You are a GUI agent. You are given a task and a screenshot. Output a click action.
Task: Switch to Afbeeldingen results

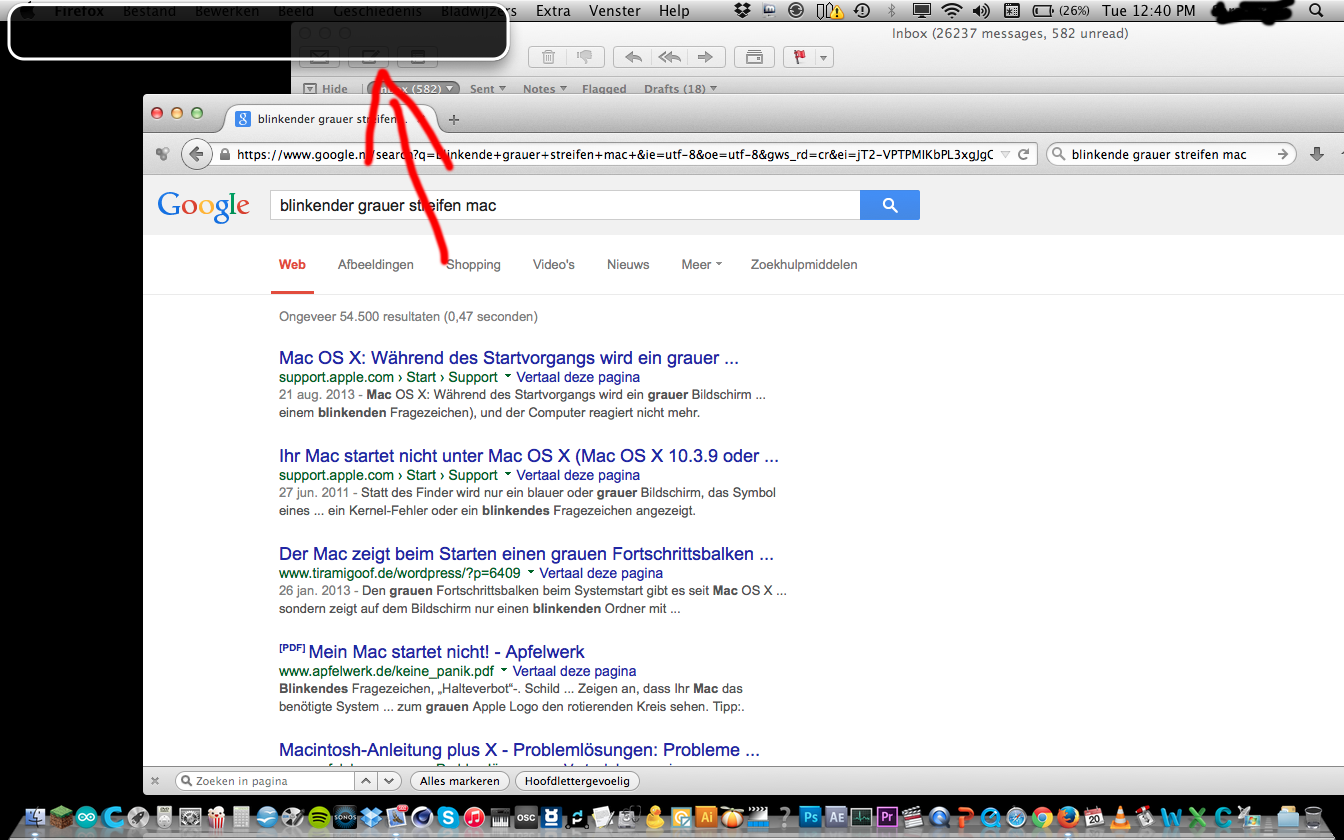pos(376,265)
